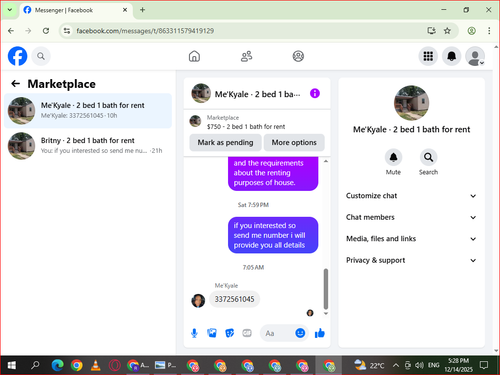This screenshot has height=375, width=500.
Task: Open the Windows Start menu
Action: click(x=12, y=365)
